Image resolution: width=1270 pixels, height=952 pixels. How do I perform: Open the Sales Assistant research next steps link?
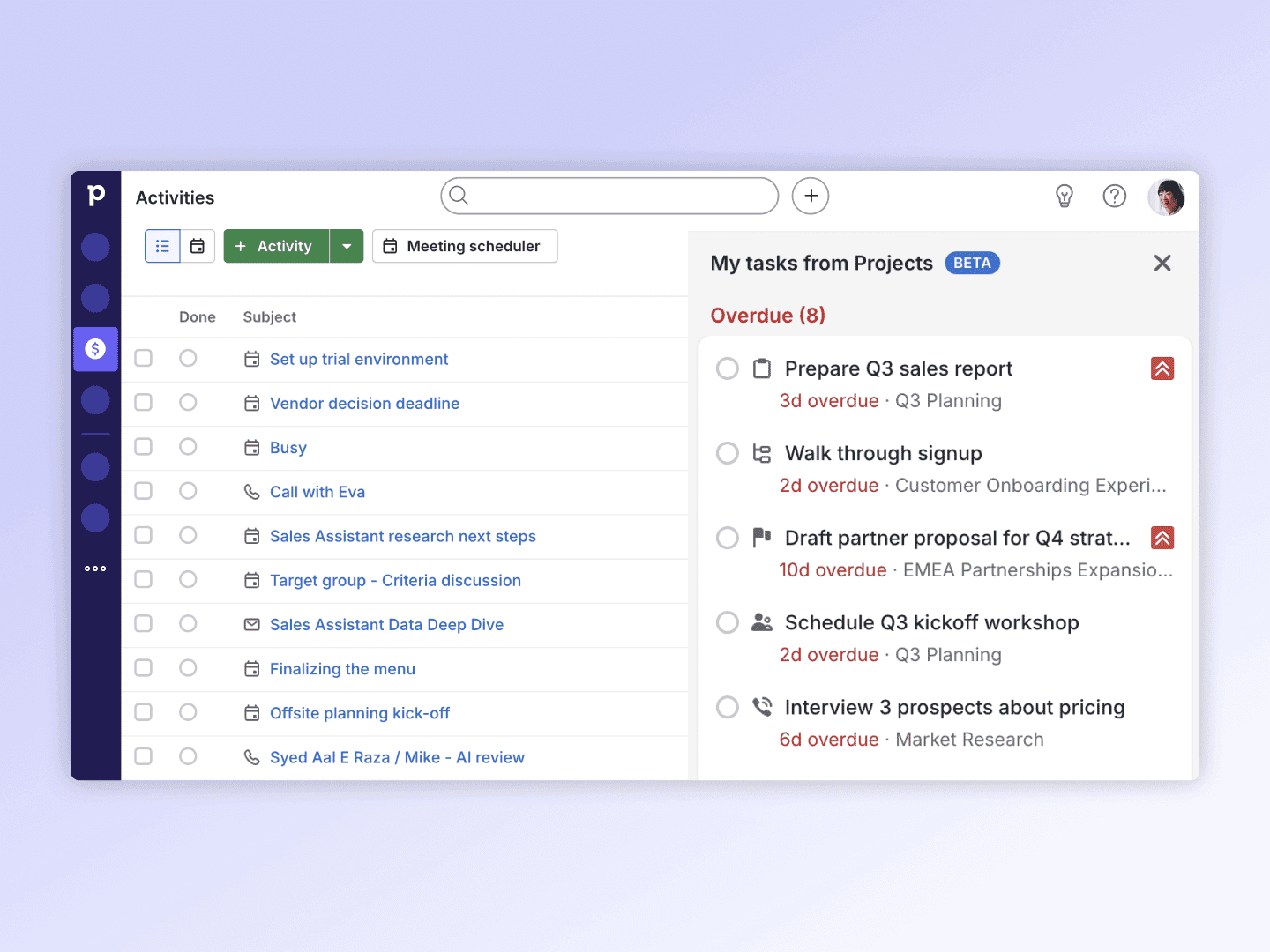click(x=403, y=536)
